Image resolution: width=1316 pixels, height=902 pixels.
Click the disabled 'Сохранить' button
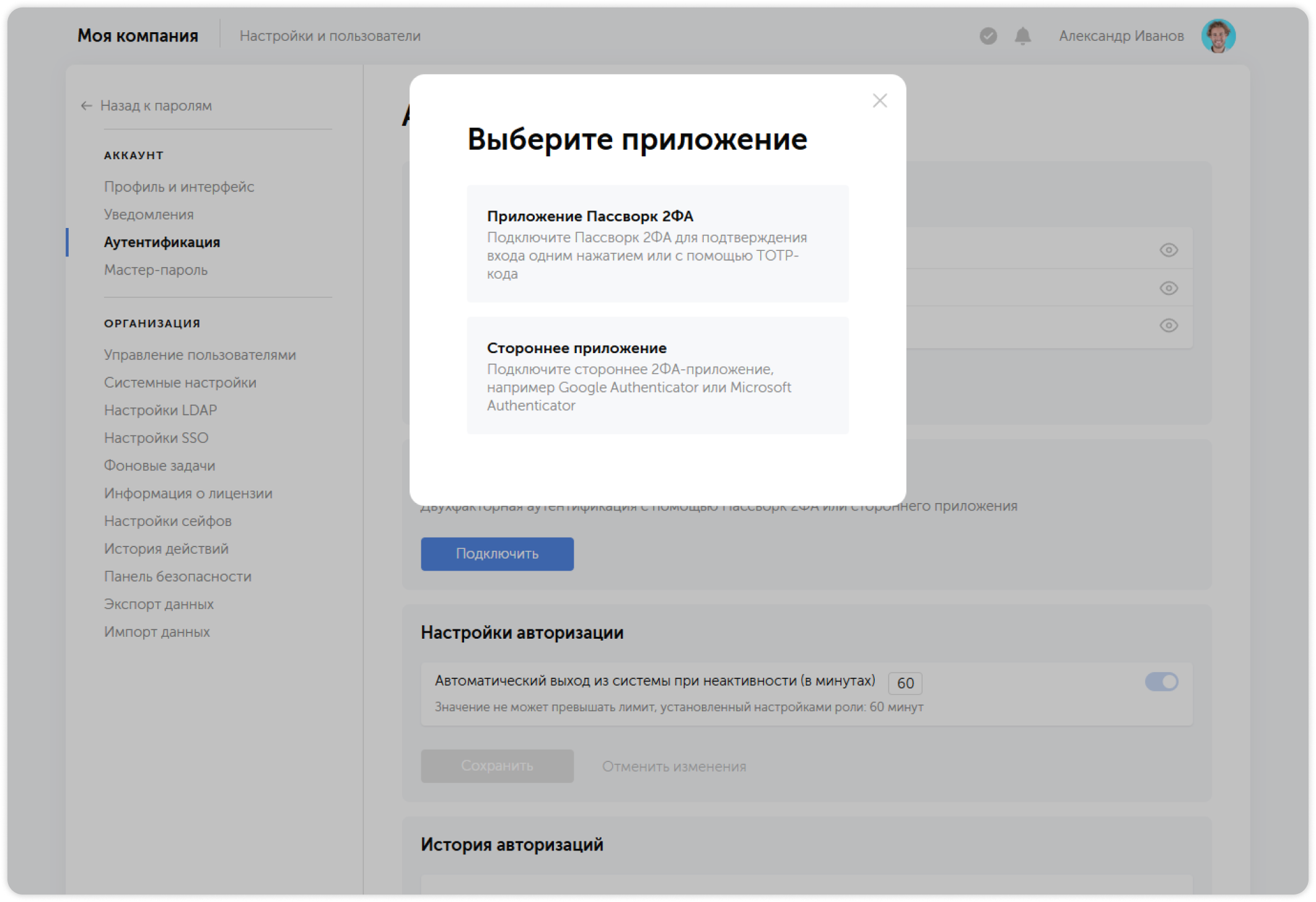click(x=496, y=766)
